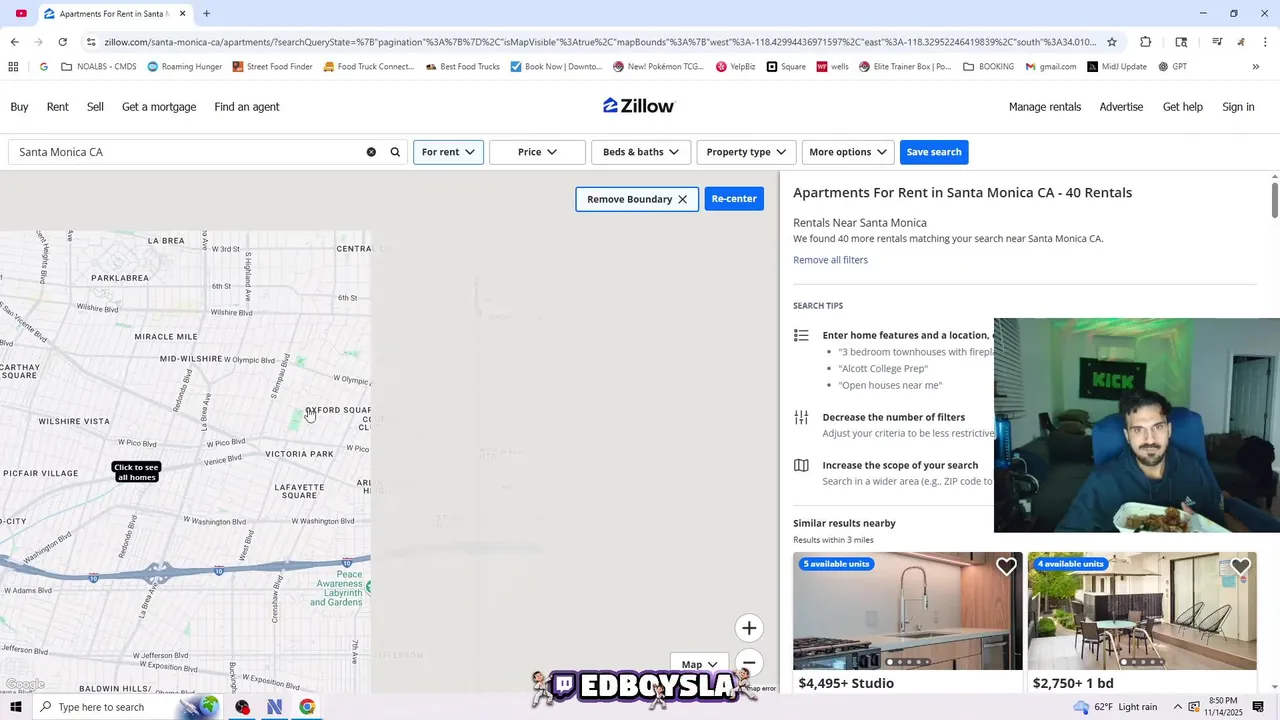Open a new browser tab
Viewport: 1280px width, 720px height.
pyautogui.click(x=206, y=14)
